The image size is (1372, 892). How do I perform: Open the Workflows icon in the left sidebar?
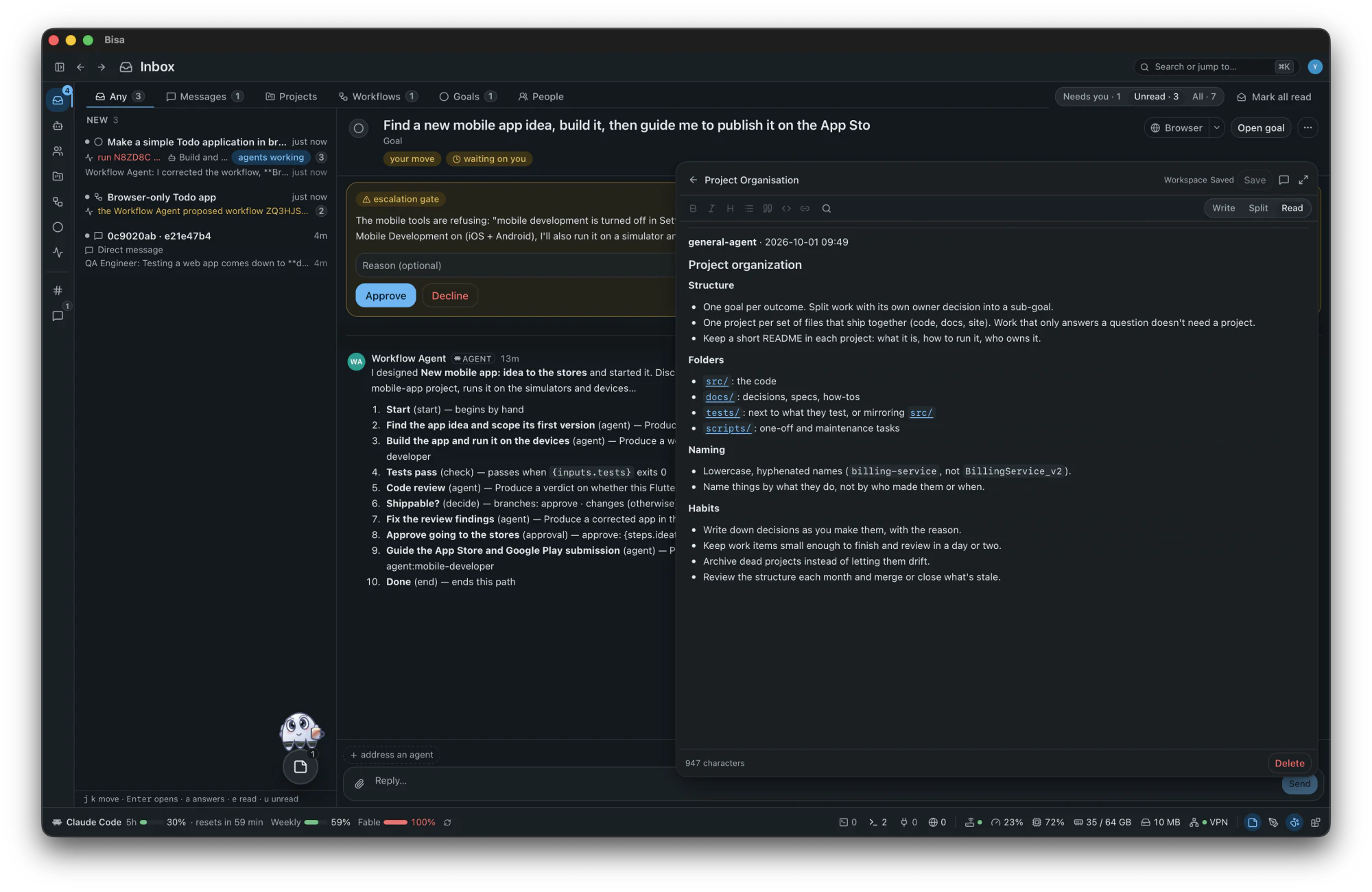(58, 202)
